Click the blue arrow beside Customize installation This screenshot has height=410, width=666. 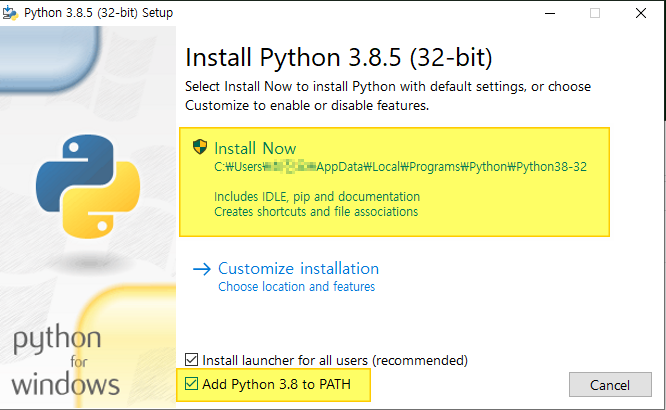pos(202,269)
